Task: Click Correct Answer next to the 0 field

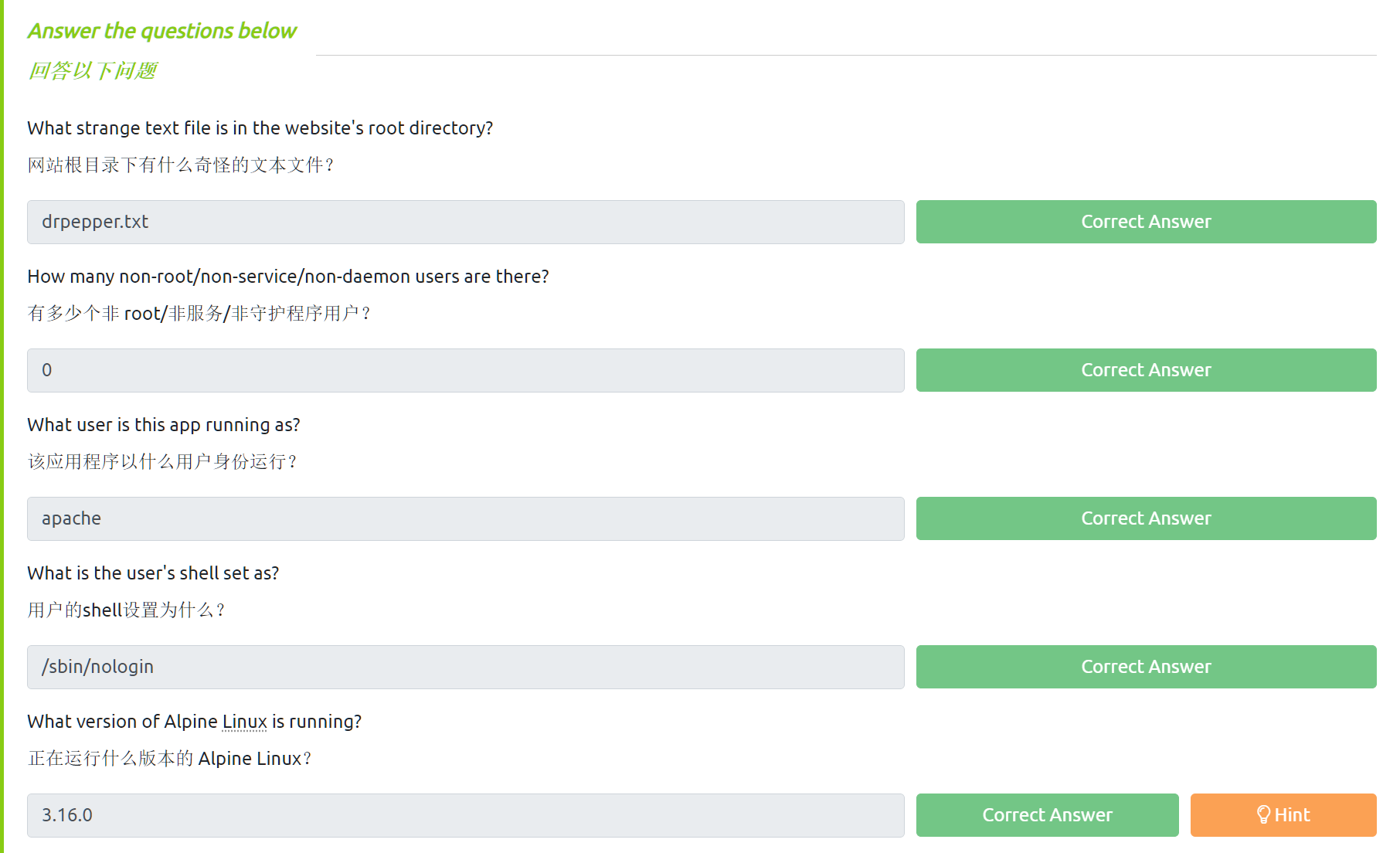Action: point(1146,370)
